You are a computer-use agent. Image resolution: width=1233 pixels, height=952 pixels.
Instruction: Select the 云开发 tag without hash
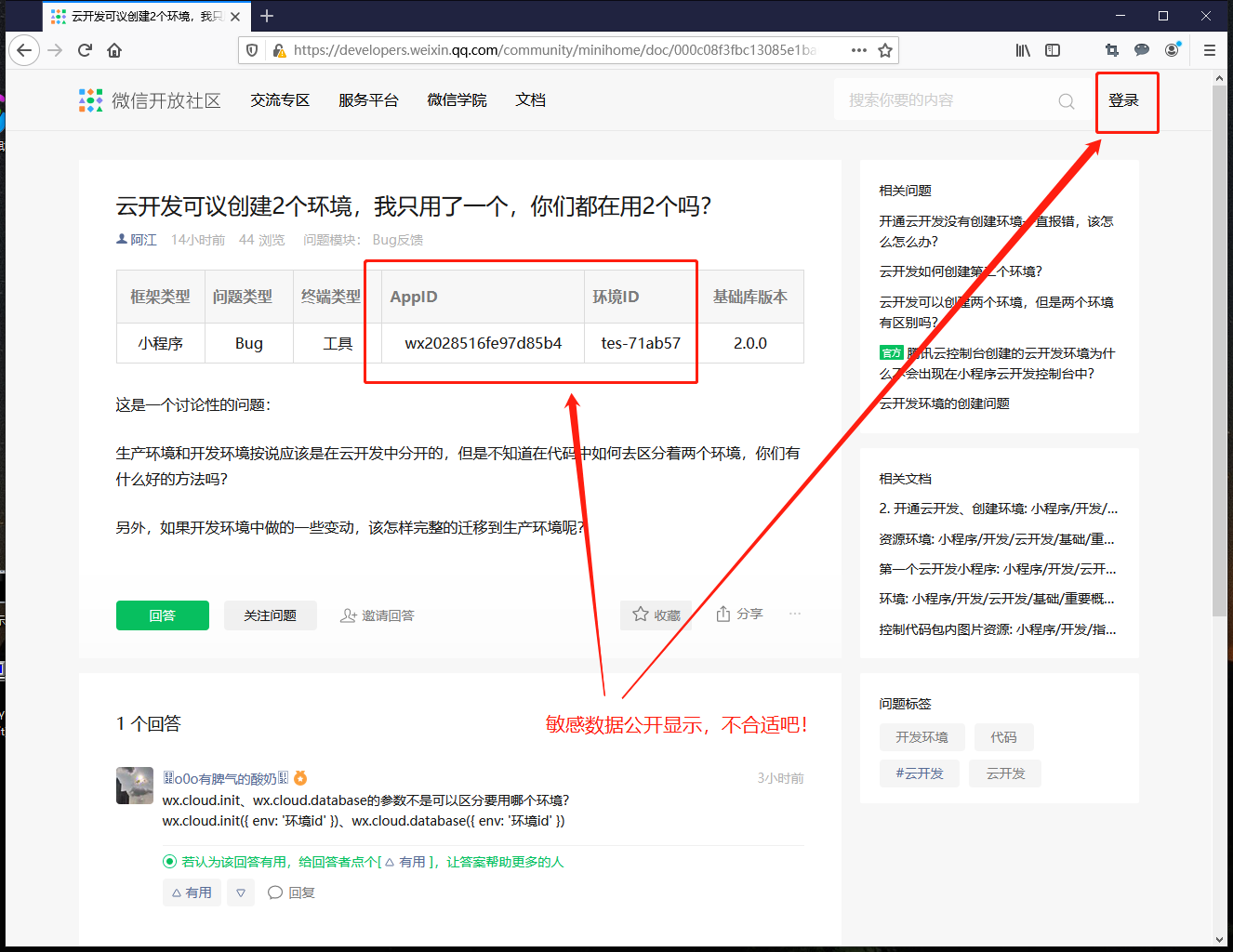pos(1005,773)
